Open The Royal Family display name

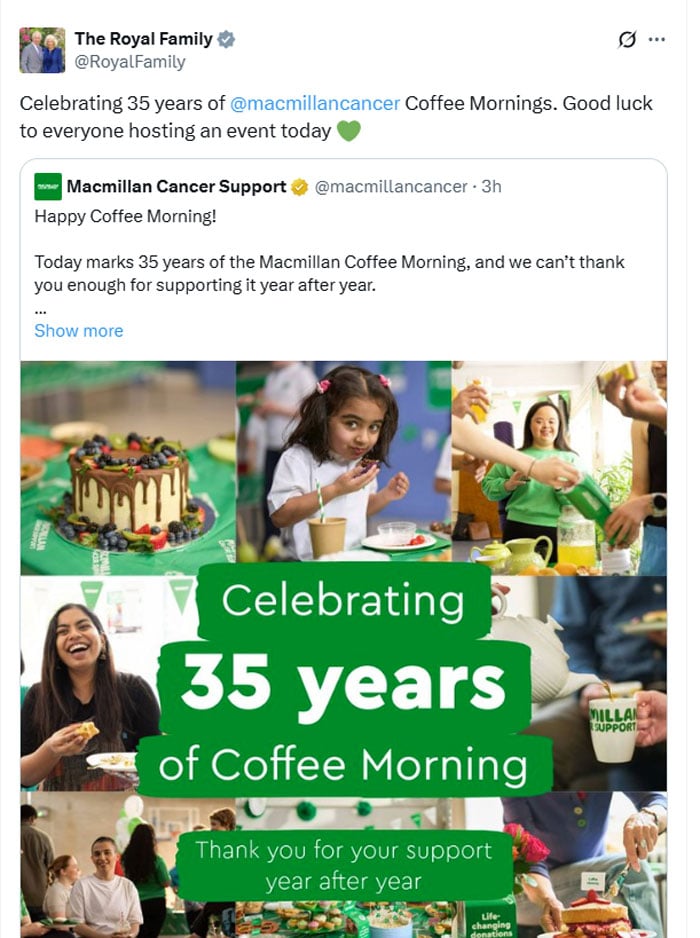[143, 39]
